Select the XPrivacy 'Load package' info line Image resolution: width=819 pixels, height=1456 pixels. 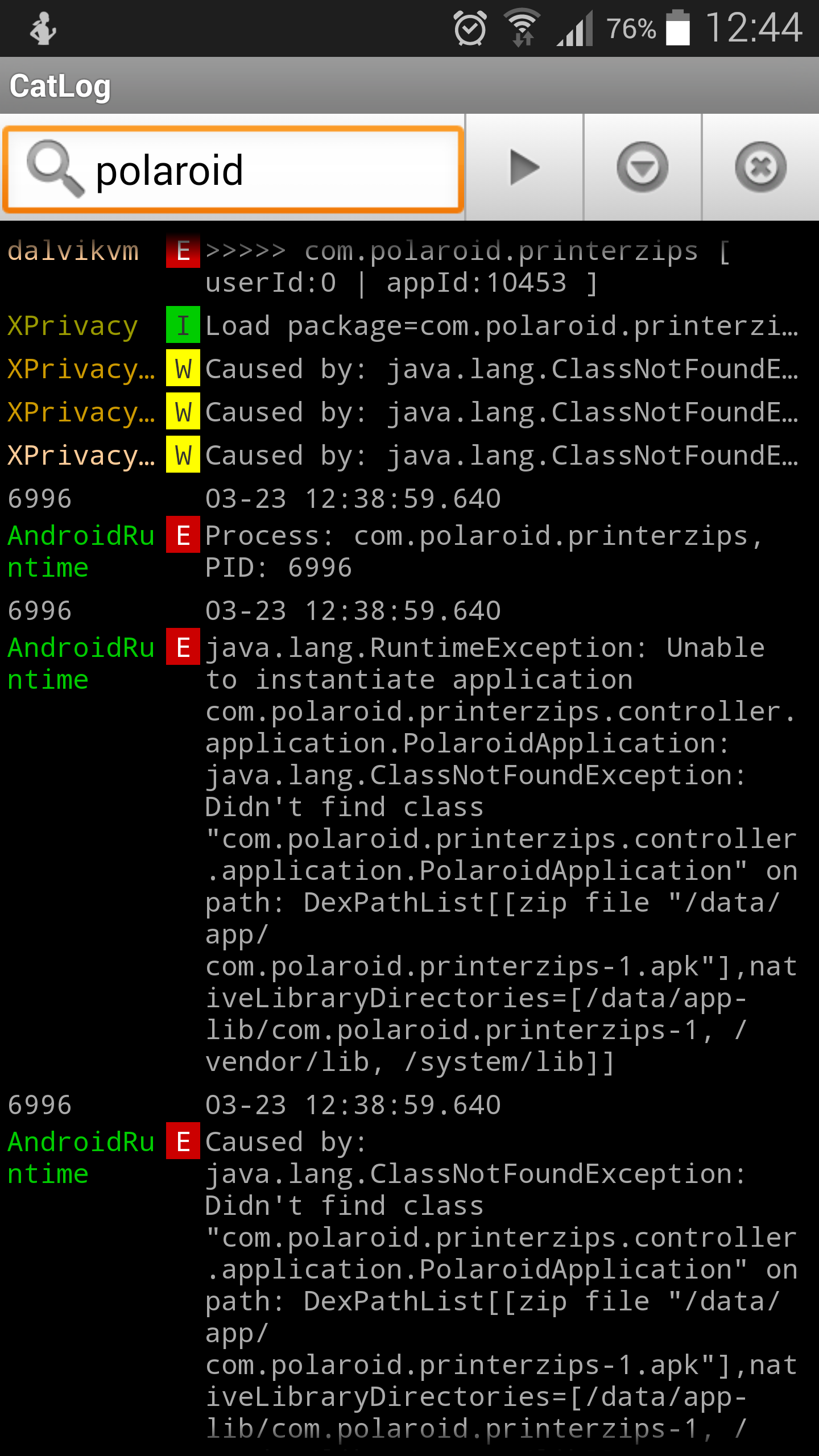tap(500, 326)
